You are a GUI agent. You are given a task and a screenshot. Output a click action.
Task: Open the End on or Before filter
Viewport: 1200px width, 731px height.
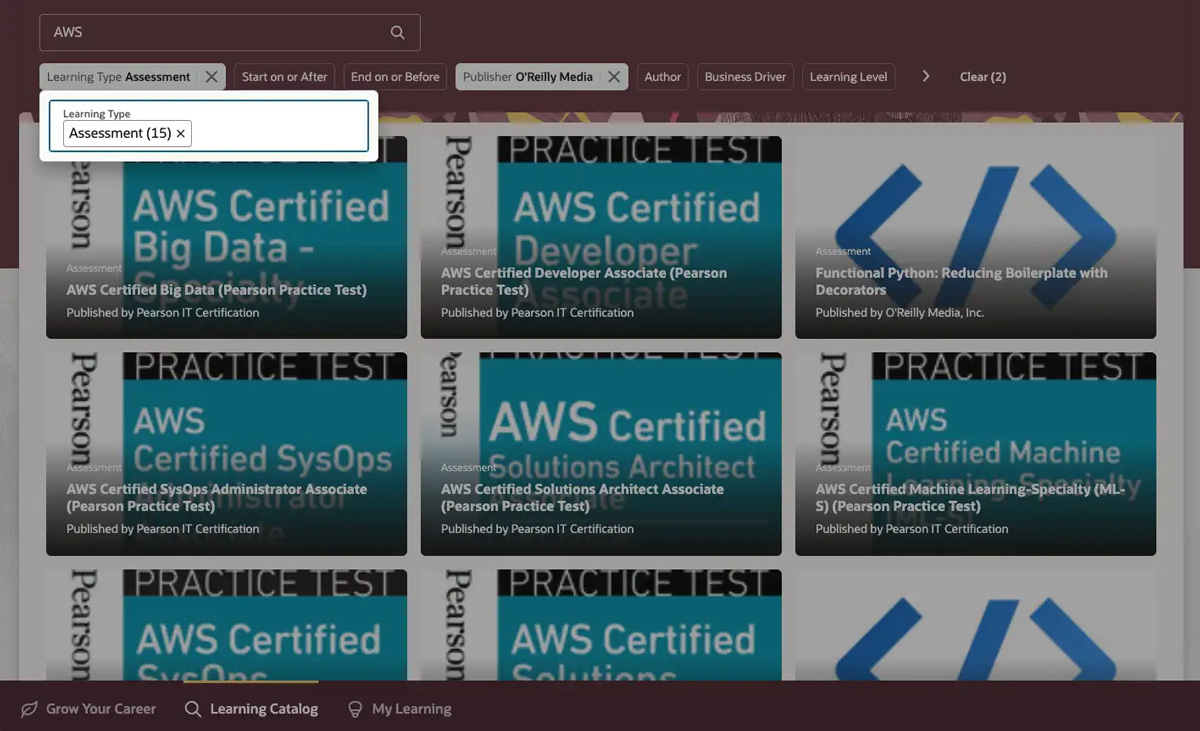395,77
